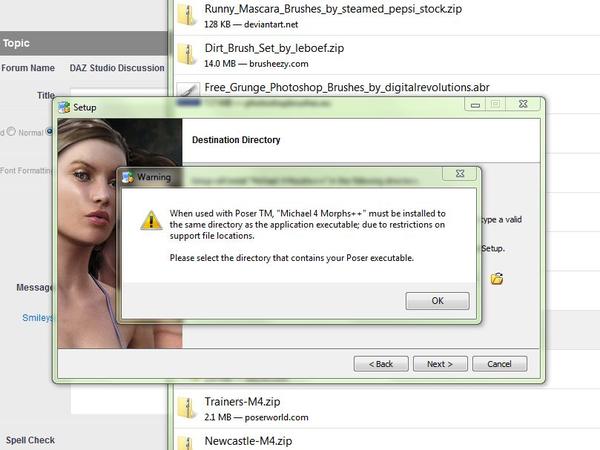Screen dimensions: 600x450
Task: Click the woman portrait image in Setup
Action: pos(88,233)
